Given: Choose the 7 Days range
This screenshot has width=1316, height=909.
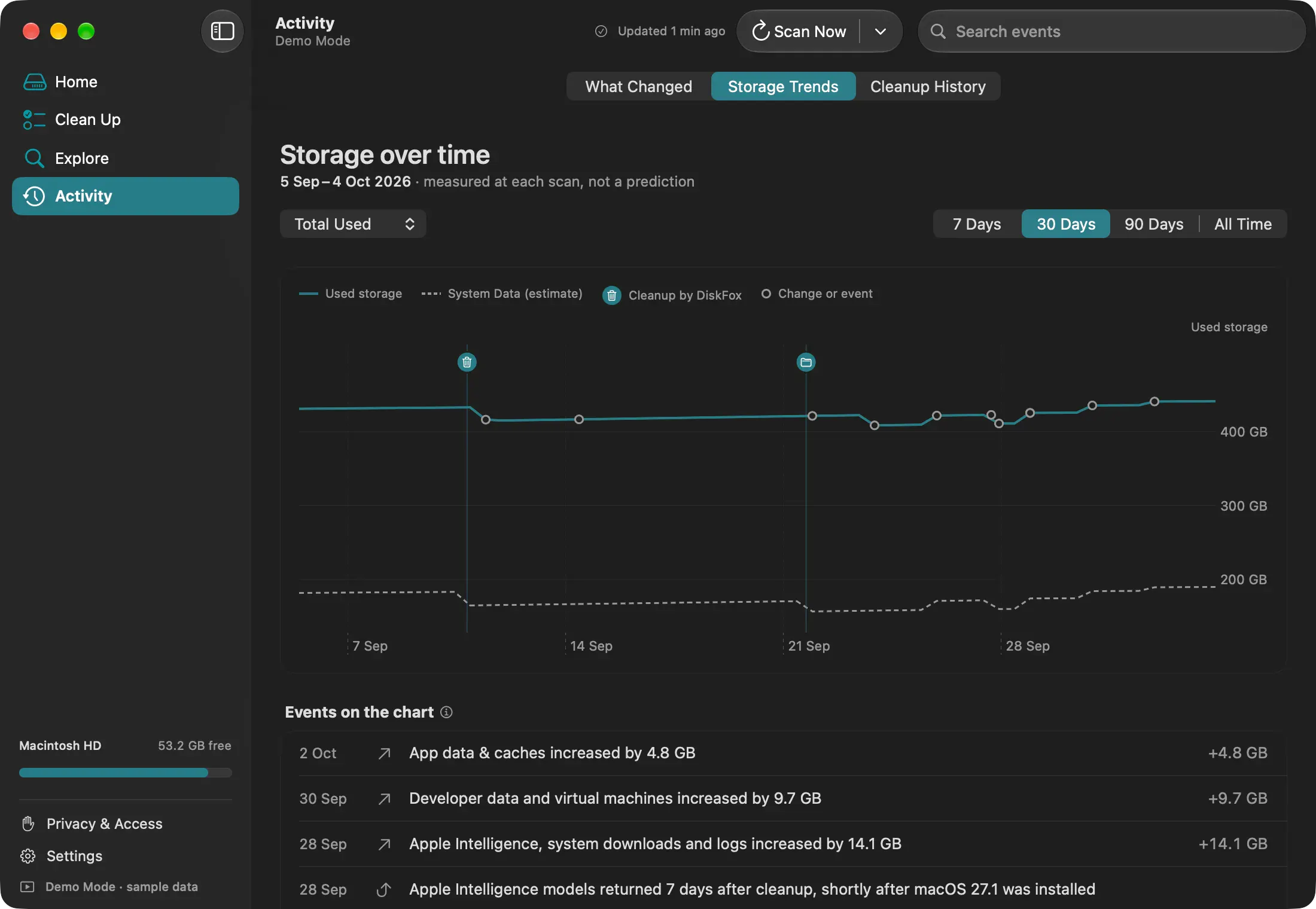Looking at the screenshot, I should pyautogui.click(x=977, y=224).
